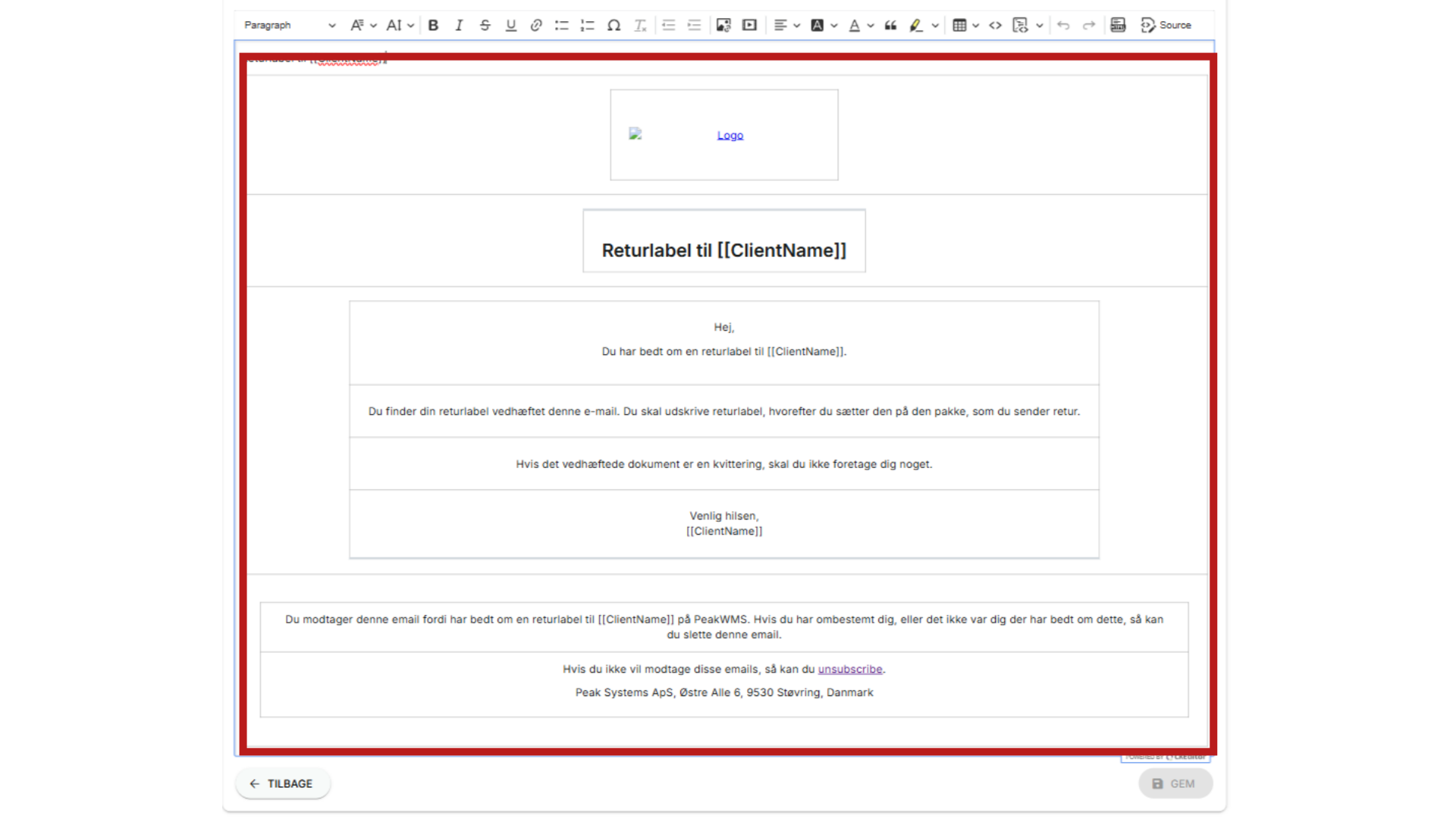Apply strikethrough formatting
The height and width of the screenshot is (819, 1456).
(485, 25)
